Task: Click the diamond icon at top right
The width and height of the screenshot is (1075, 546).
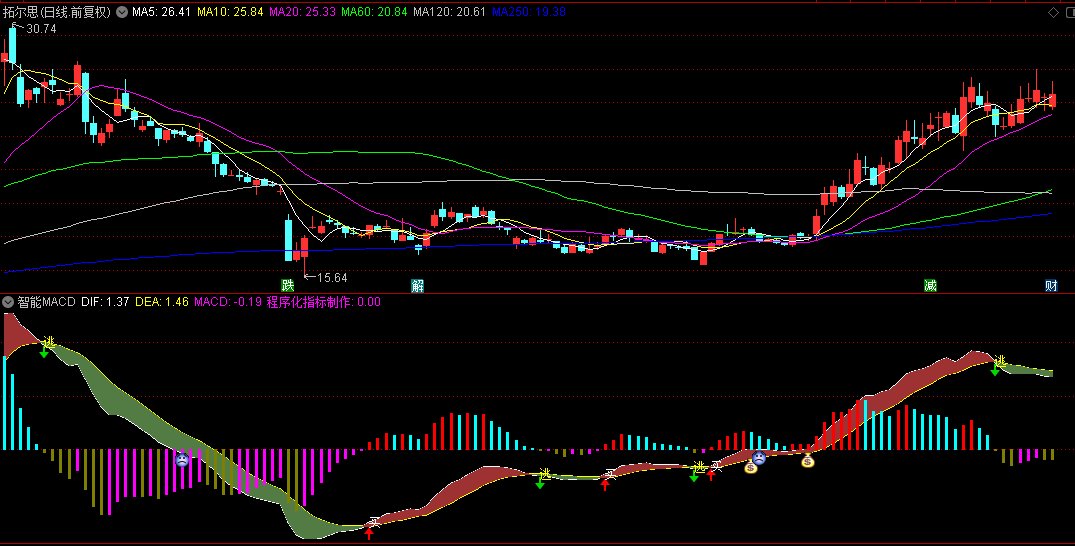Action: (x=1054, y=12)
